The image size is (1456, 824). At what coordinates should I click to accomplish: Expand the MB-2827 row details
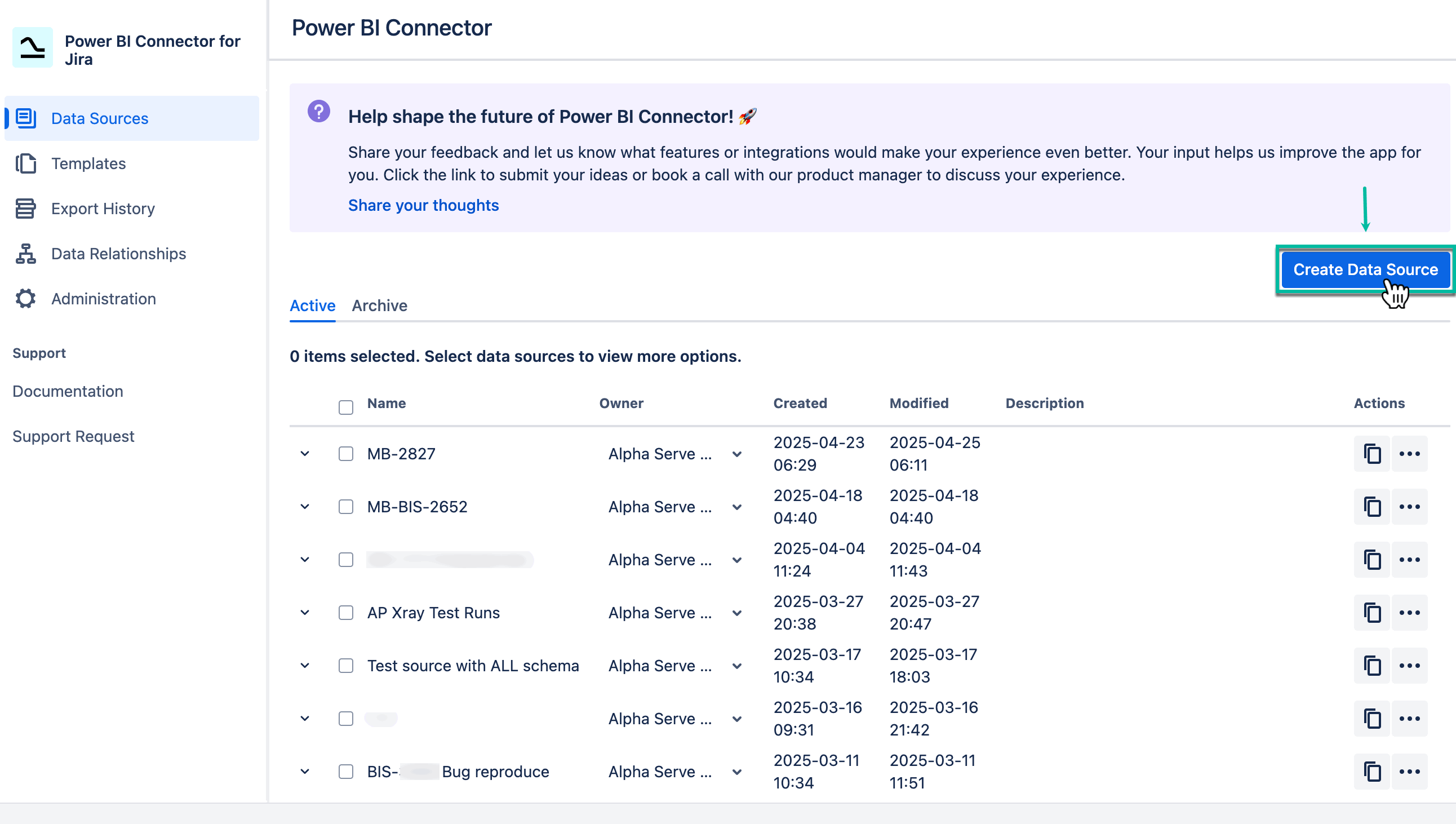pos(304,453)
